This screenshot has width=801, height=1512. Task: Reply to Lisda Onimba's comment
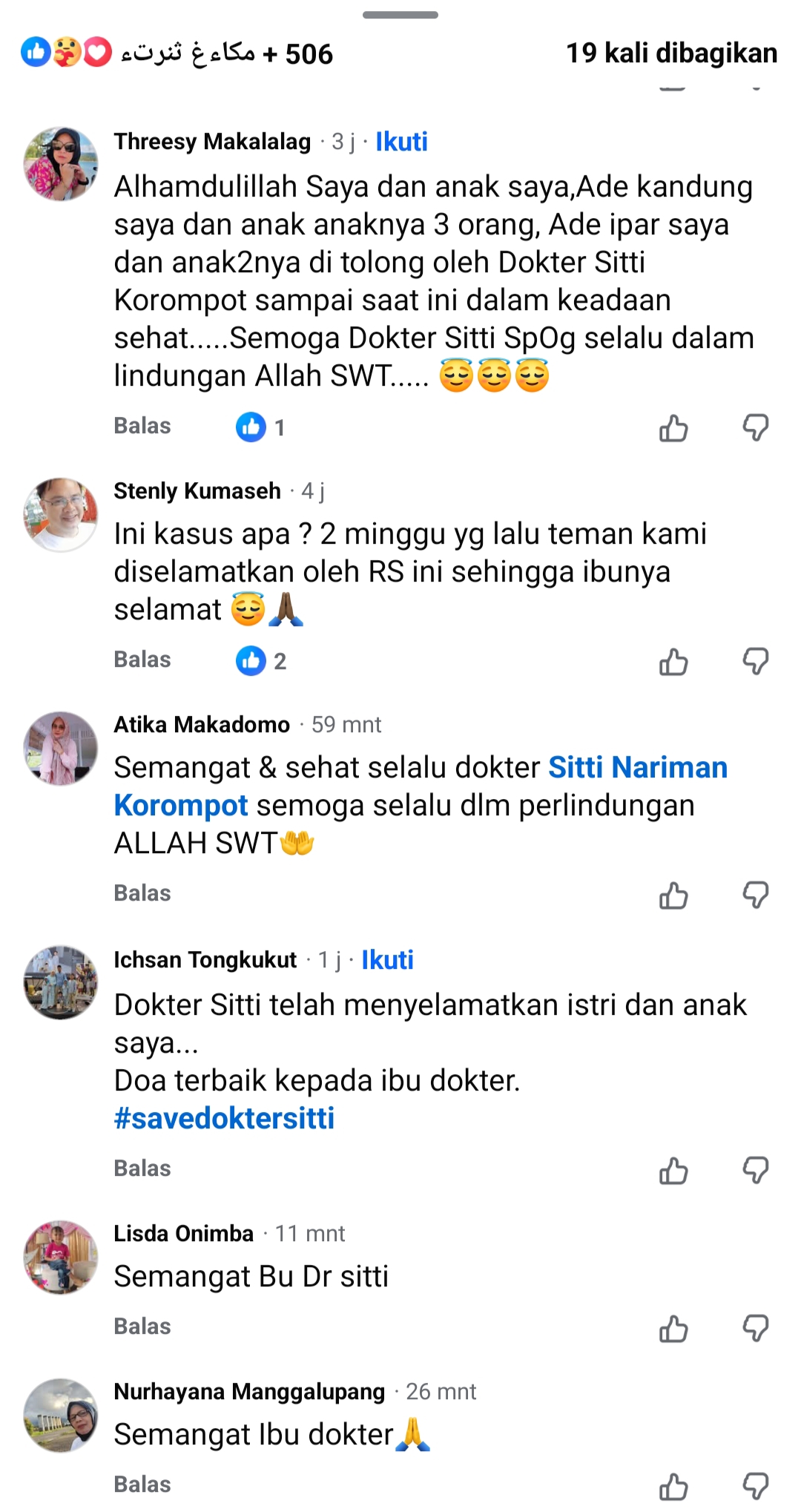[142, 1327]
